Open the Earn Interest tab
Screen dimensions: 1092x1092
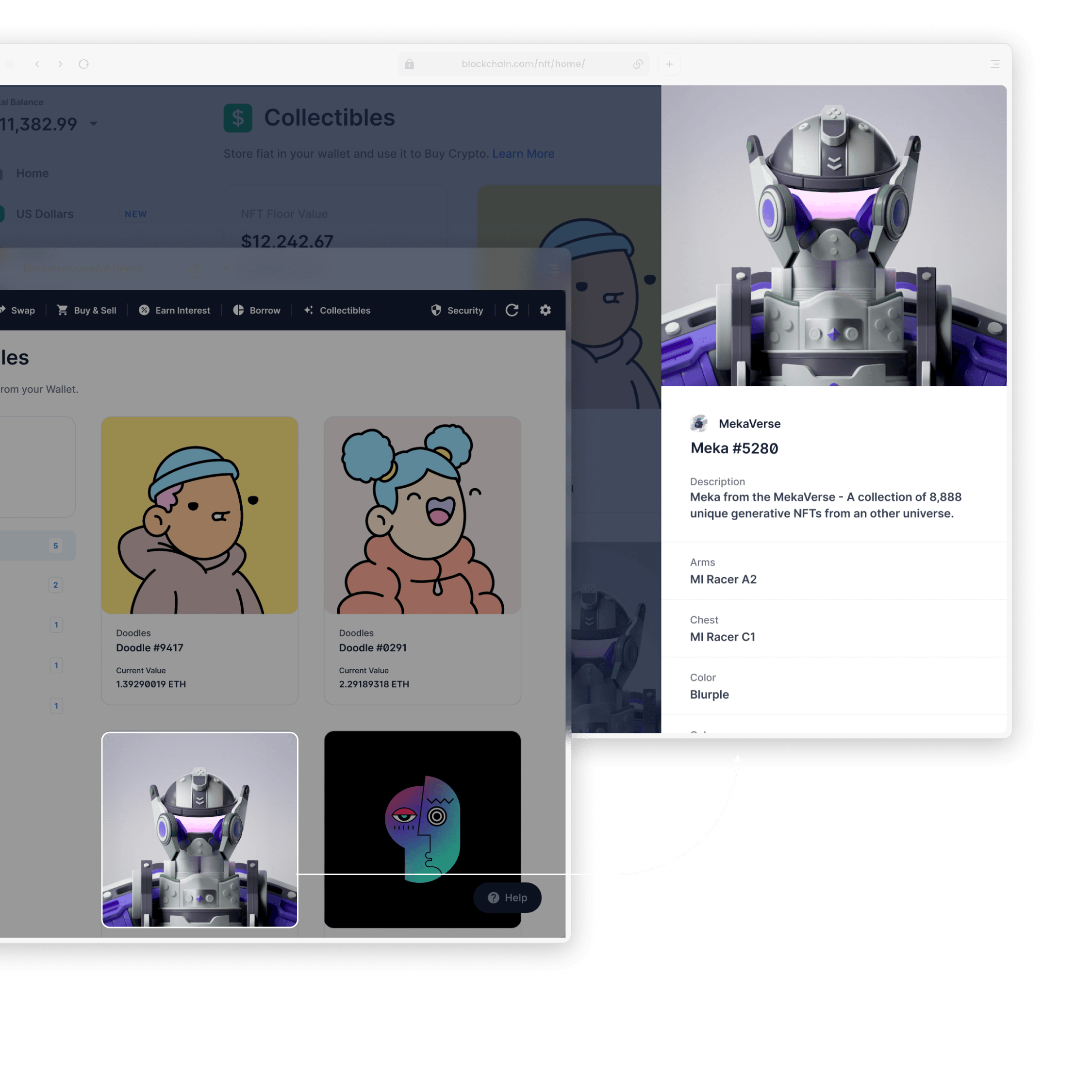tap(175, 310)
